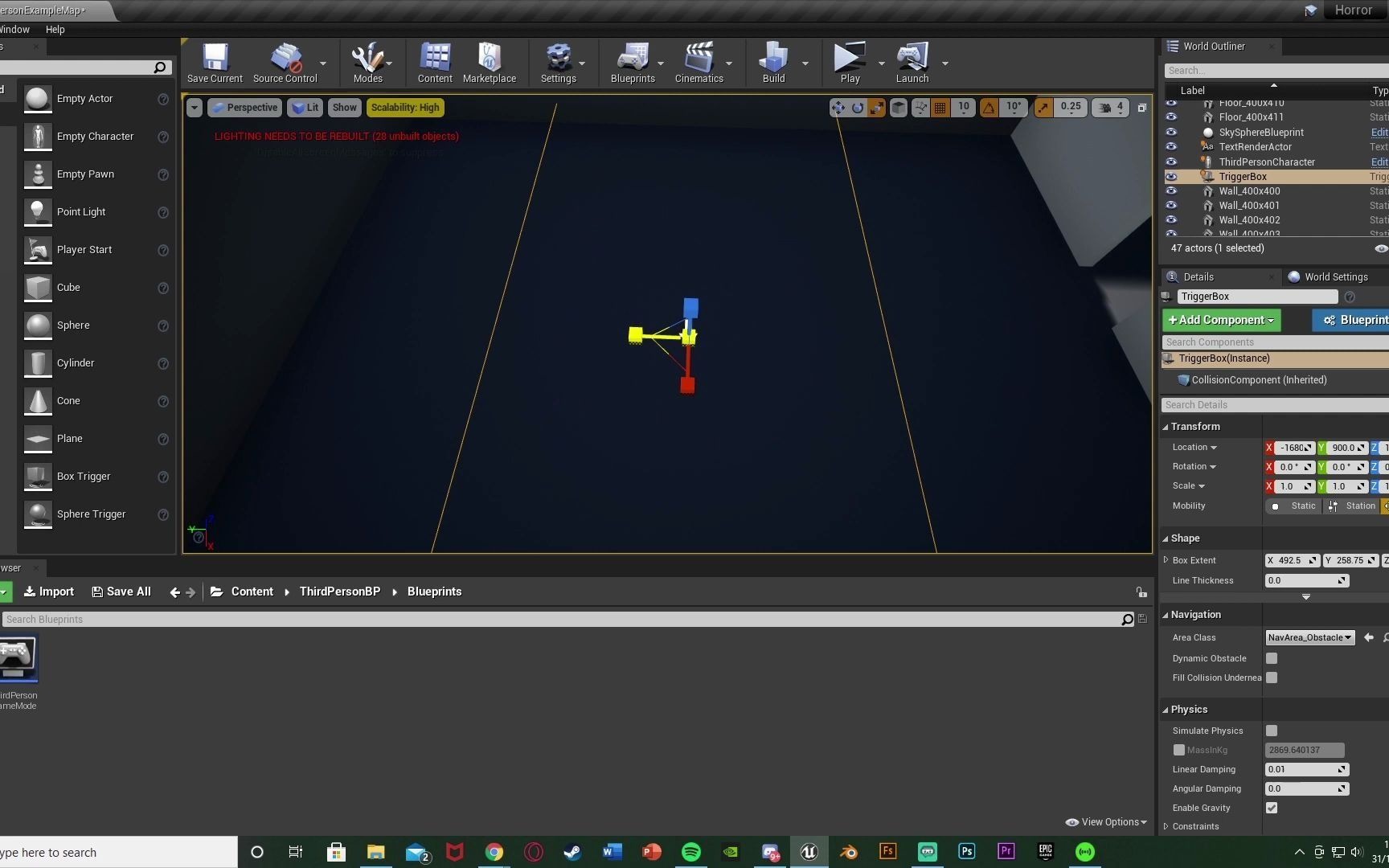Click the Save All button
1389x868 pixels.
click(121, 592)
